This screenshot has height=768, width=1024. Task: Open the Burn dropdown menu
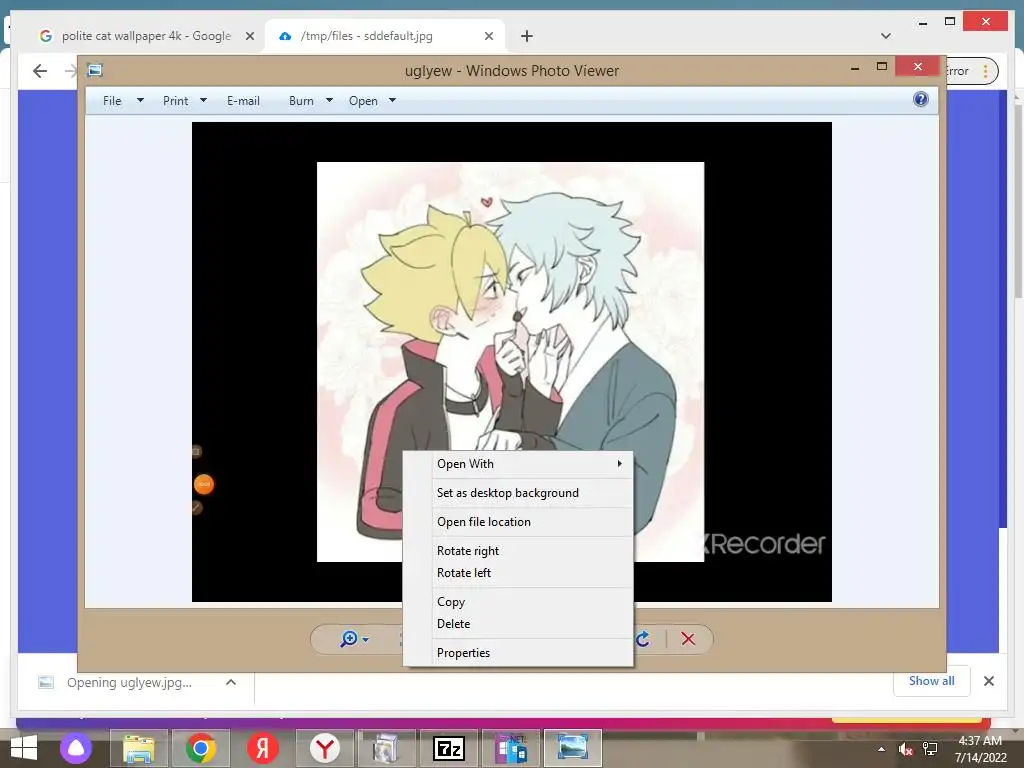311,101
